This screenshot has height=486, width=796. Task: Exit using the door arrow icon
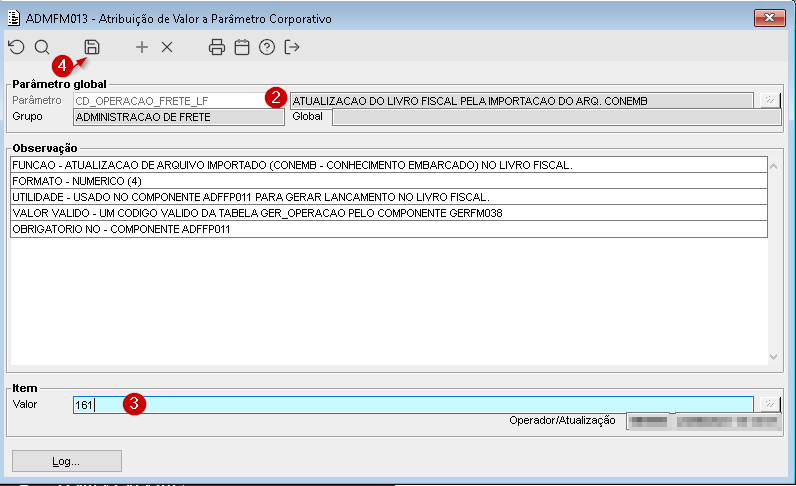coord(292,47)
